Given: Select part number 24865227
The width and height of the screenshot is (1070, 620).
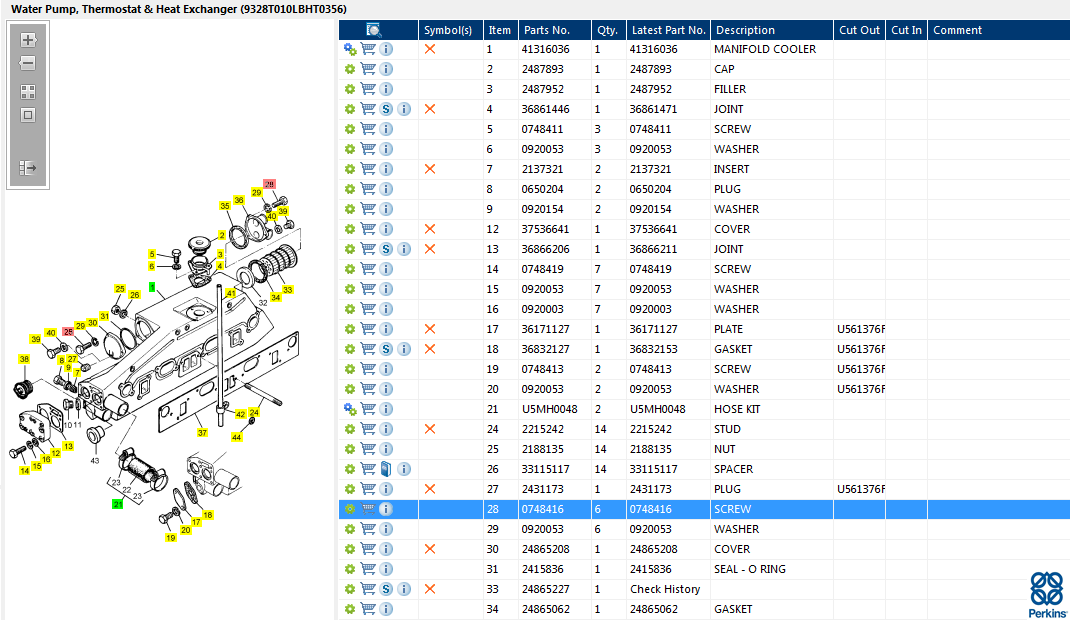Looking at the screenshot, I should point(545,589).
